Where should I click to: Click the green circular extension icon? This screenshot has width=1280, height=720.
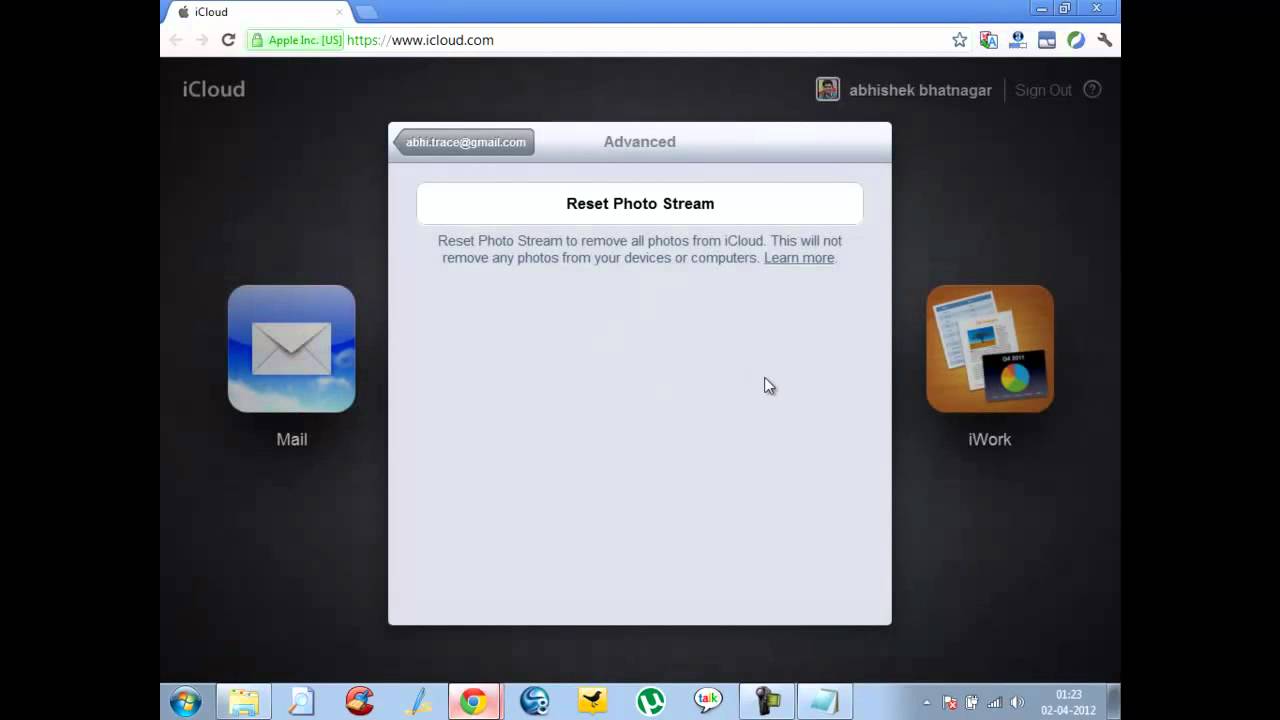[x=1076, y=40]
